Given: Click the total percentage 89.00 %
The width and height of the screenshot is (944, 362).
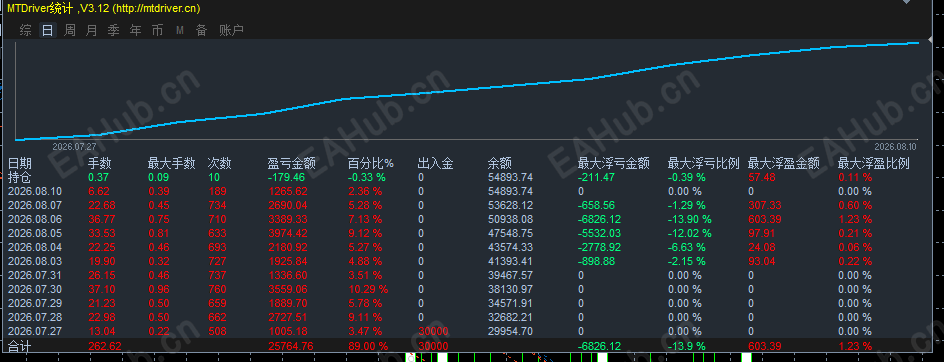Looking at the screenshot, I should pyautogui.click(x=368, y=346).
